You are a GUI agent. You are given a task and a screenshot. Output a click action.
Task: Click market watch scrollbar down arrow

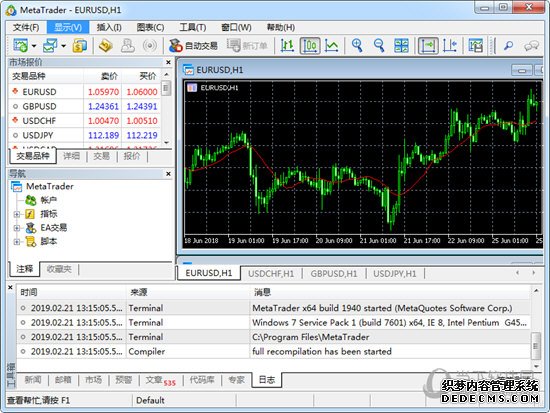166,142
